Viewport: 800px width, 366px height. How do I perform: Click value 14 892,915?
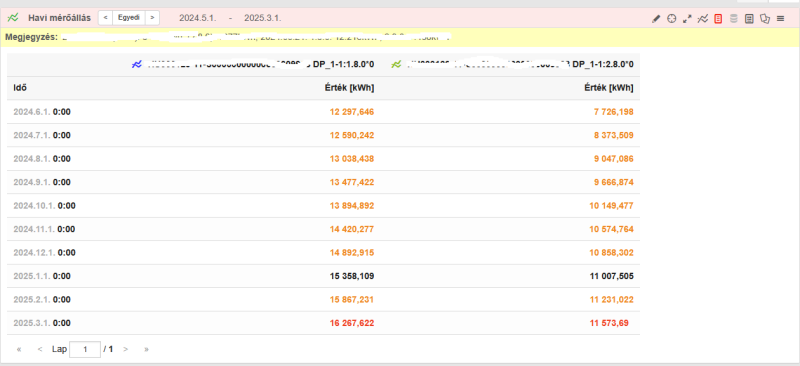pyautogui.click(x=352, y=253)
